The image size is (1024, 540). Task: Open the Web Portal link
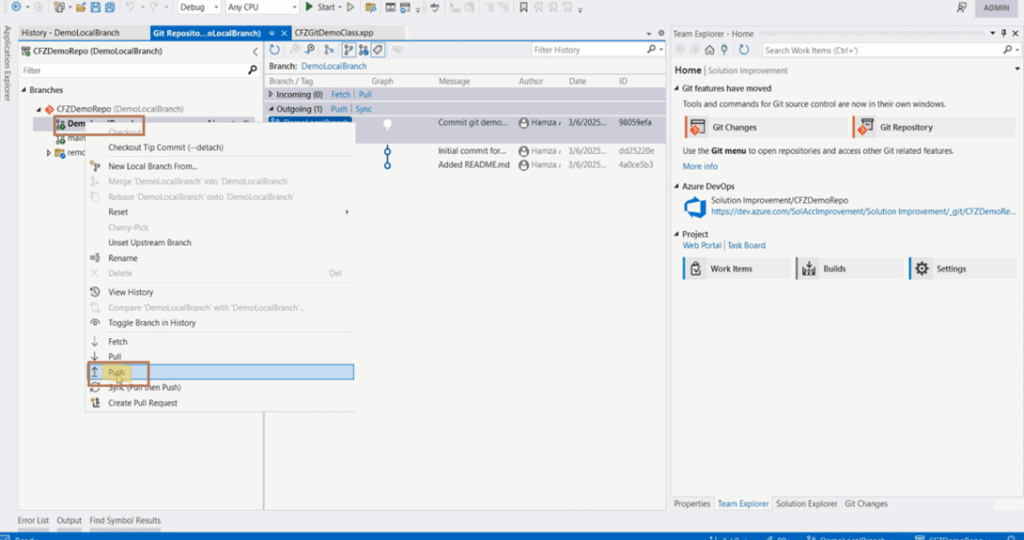(x=702, y=246)
